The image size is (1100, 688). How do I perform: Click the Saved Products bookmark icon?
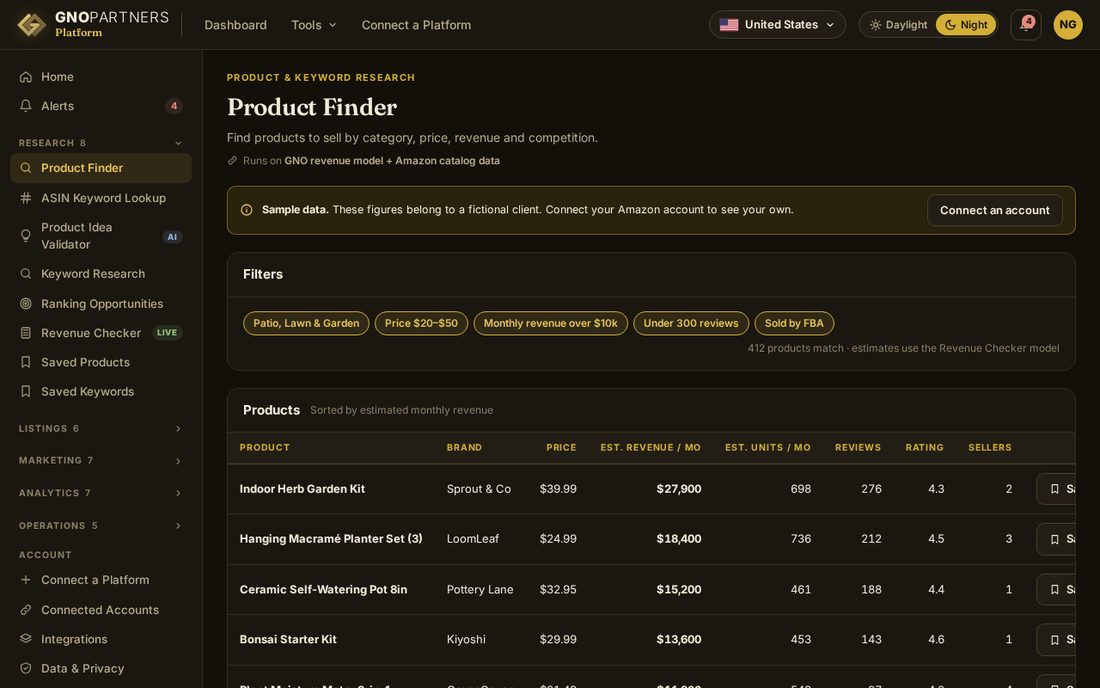[26, 363]
